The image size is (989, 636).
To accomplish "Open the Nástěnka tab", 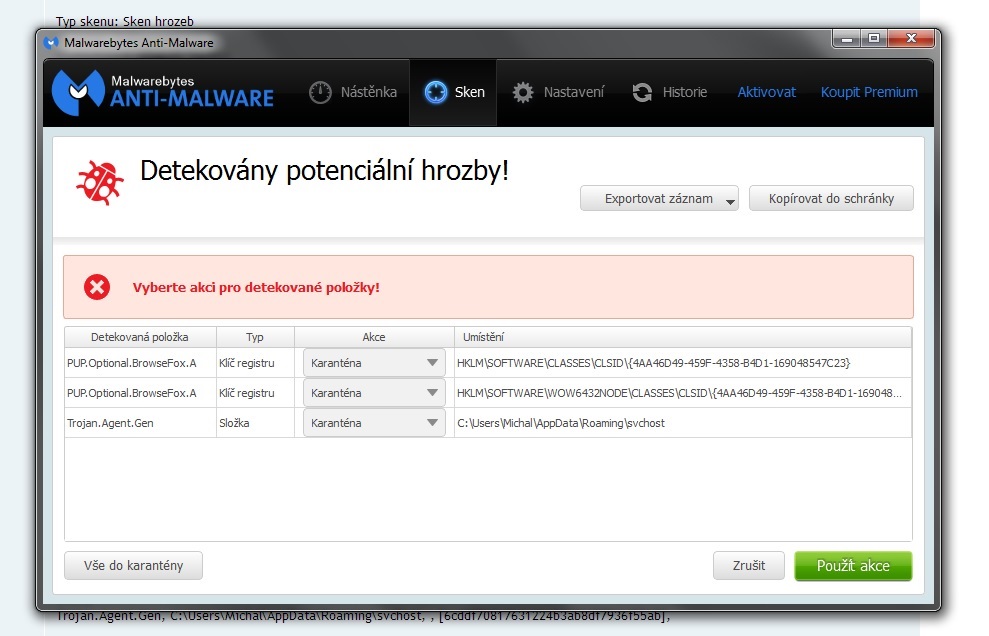I will coord(353,92).
